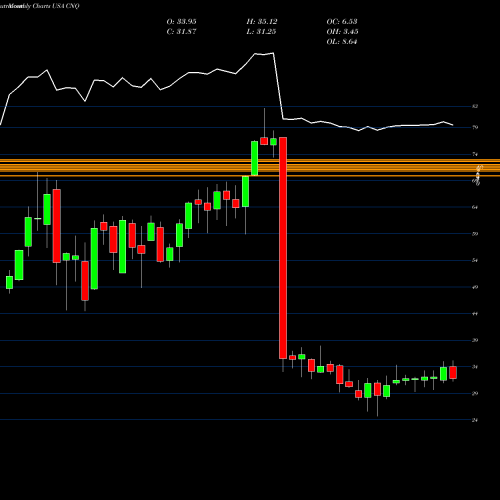Image resolution: width=500 pixels, height=500 pixels.
Task: Select the 59 price axis label
Action: pyautogui.click(x=475, y=234)
